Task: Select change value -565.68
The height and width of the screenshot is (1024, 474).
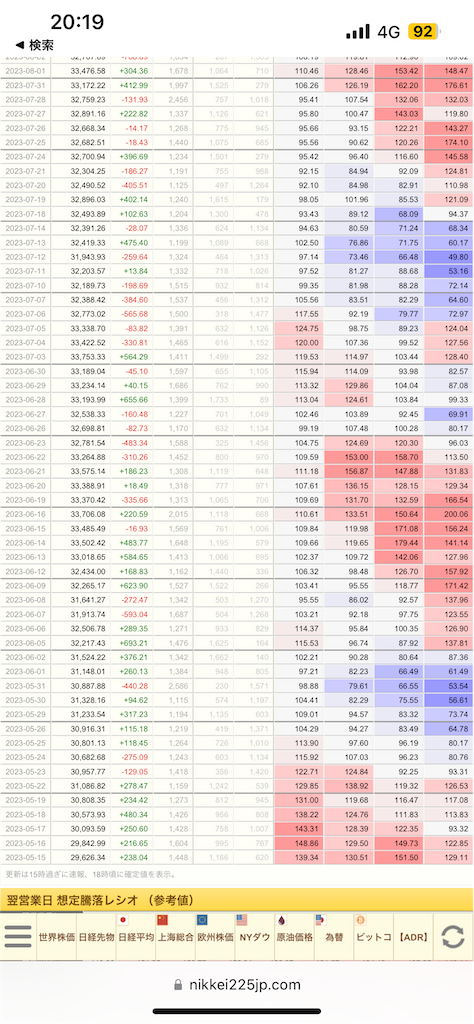Action: pos(134,313)
